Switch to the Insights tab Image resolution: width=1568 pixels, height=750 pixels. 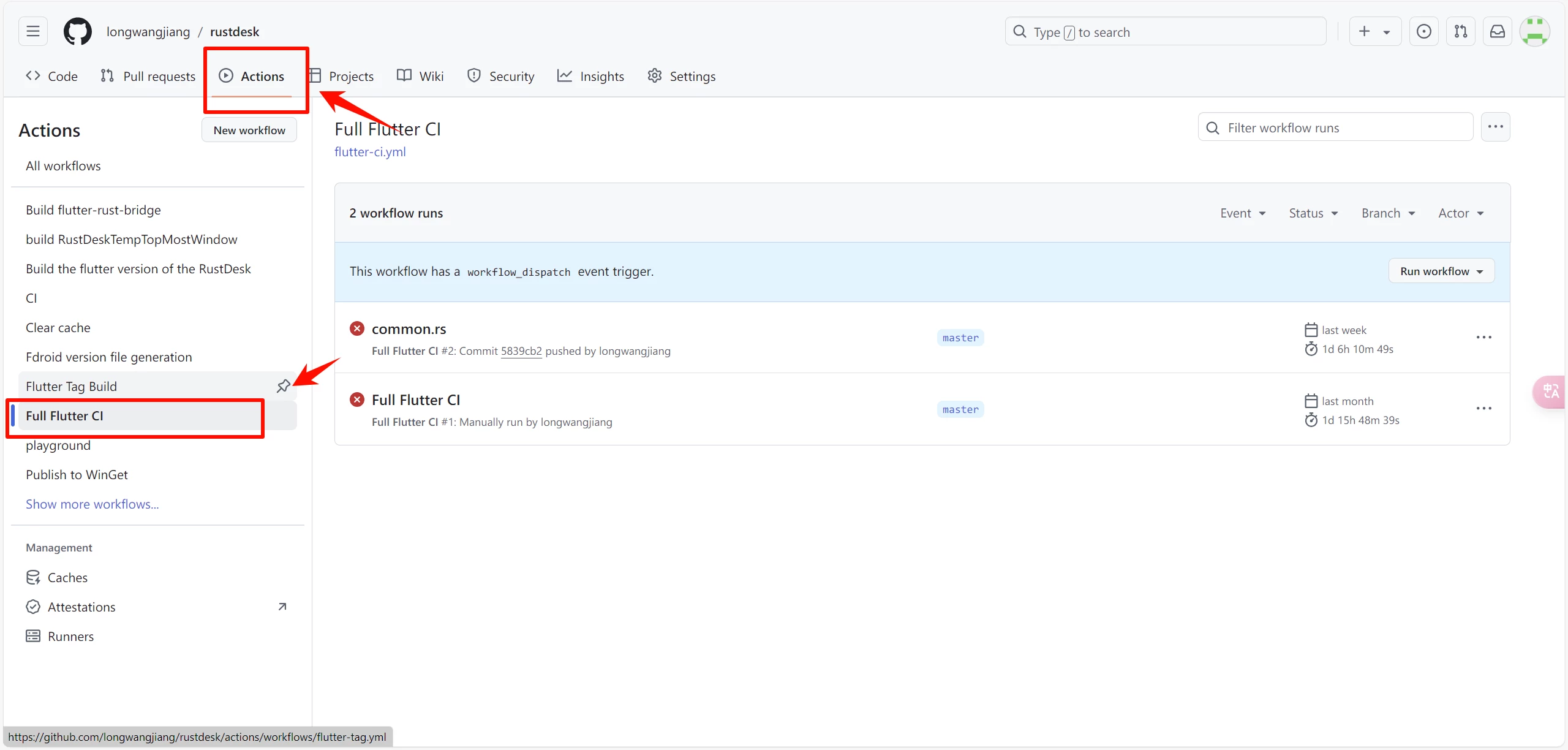591,76
